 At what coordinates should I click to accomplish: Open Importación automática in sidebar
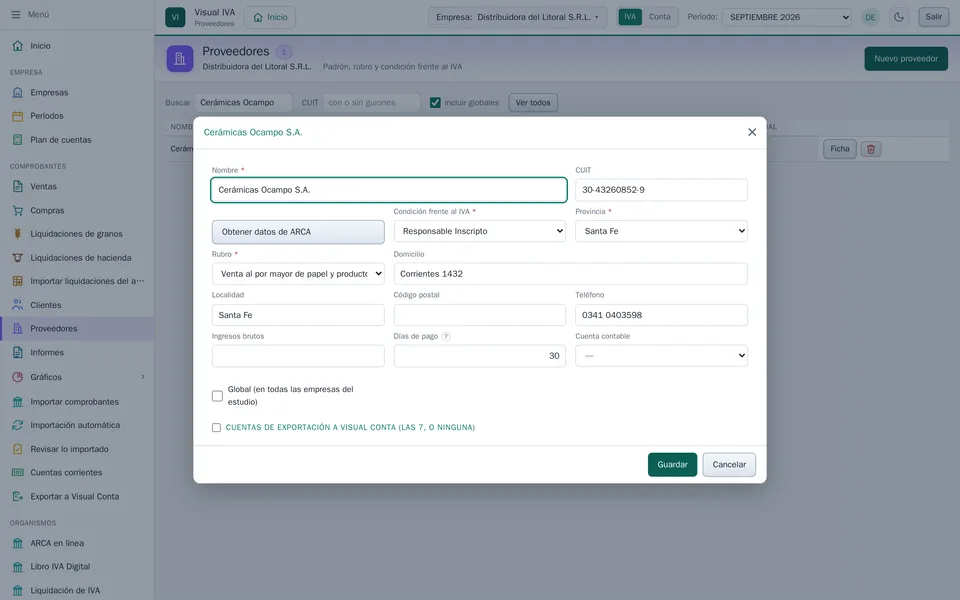click(x=77, y=425)
